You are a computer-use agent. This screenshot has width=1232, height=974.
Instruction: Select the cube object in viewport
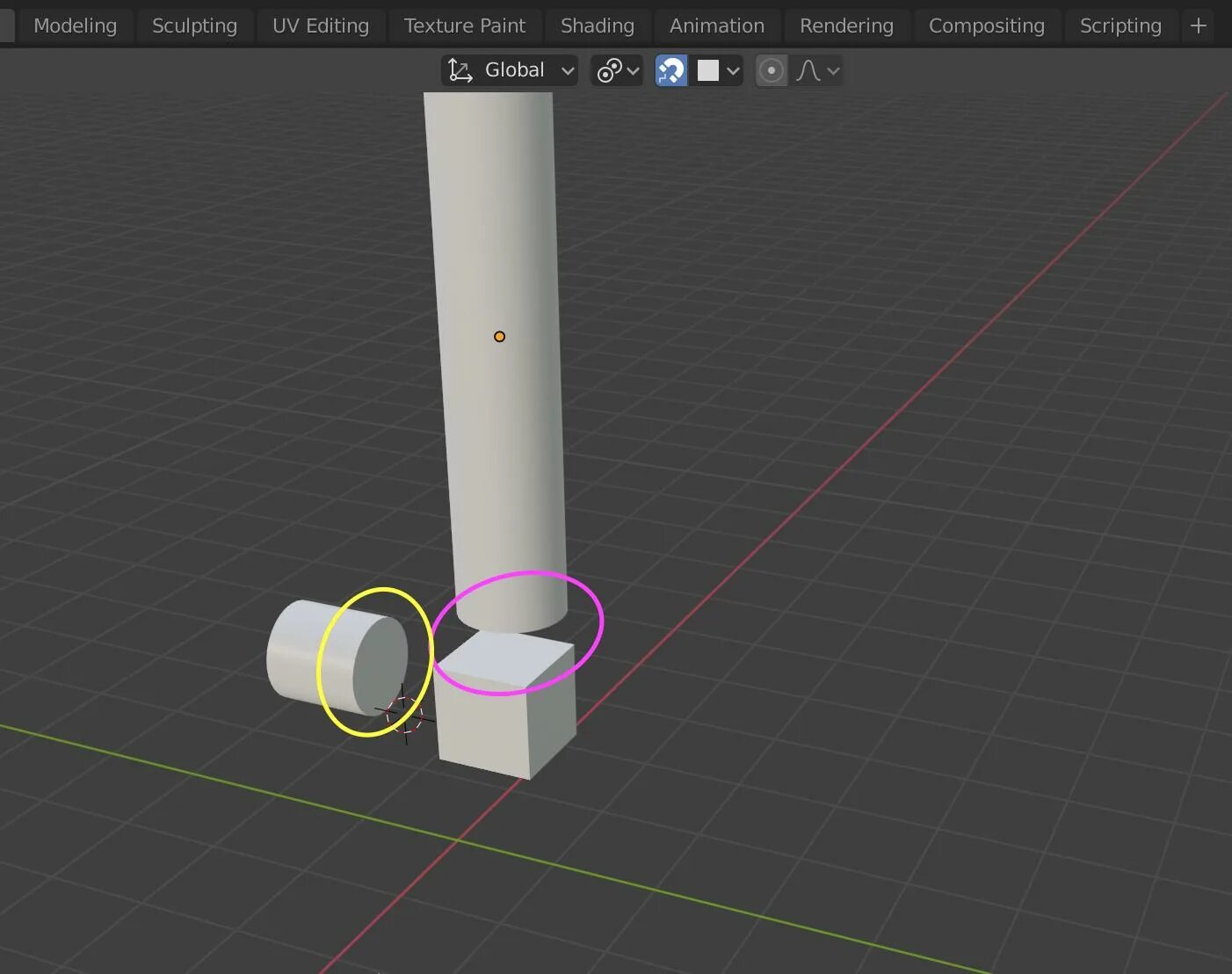[507, 706]
